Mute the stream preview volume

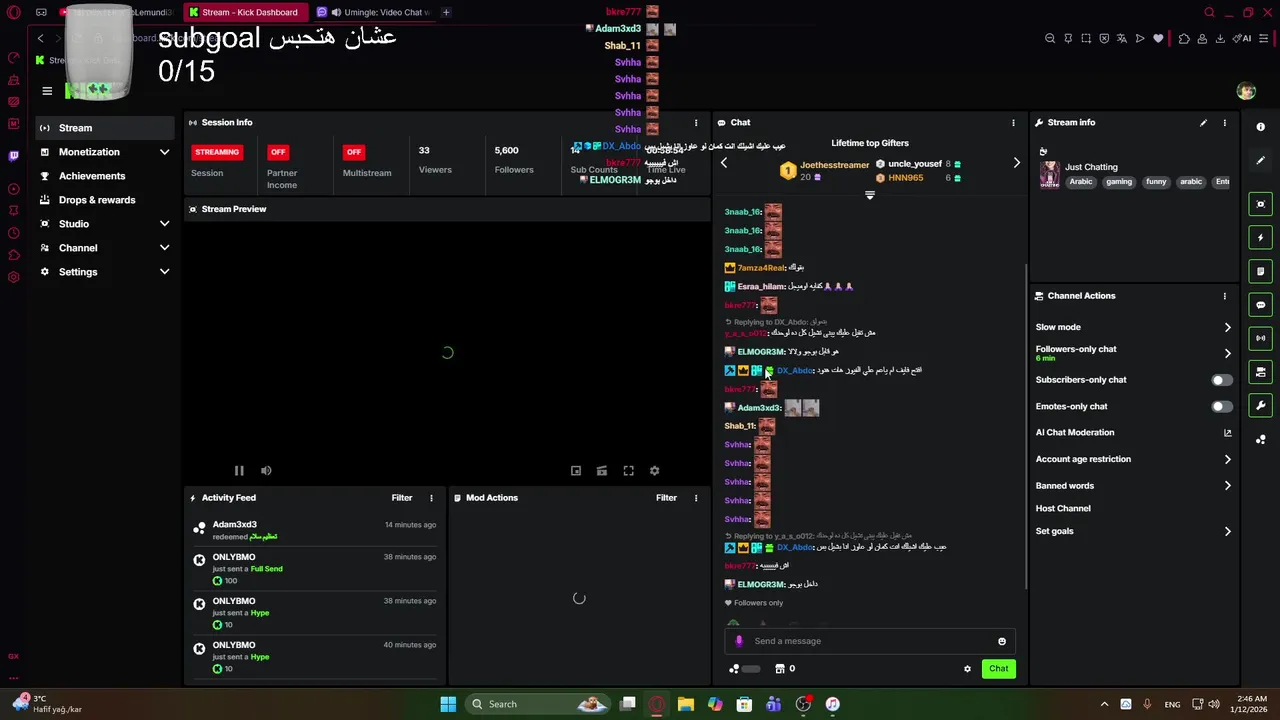click(266, 471)
